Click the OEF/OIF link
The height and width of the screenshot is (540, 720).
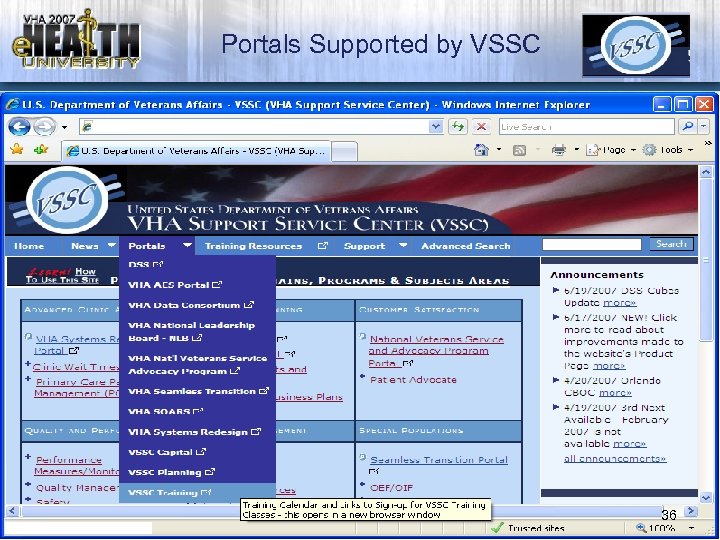coord(392,488)
